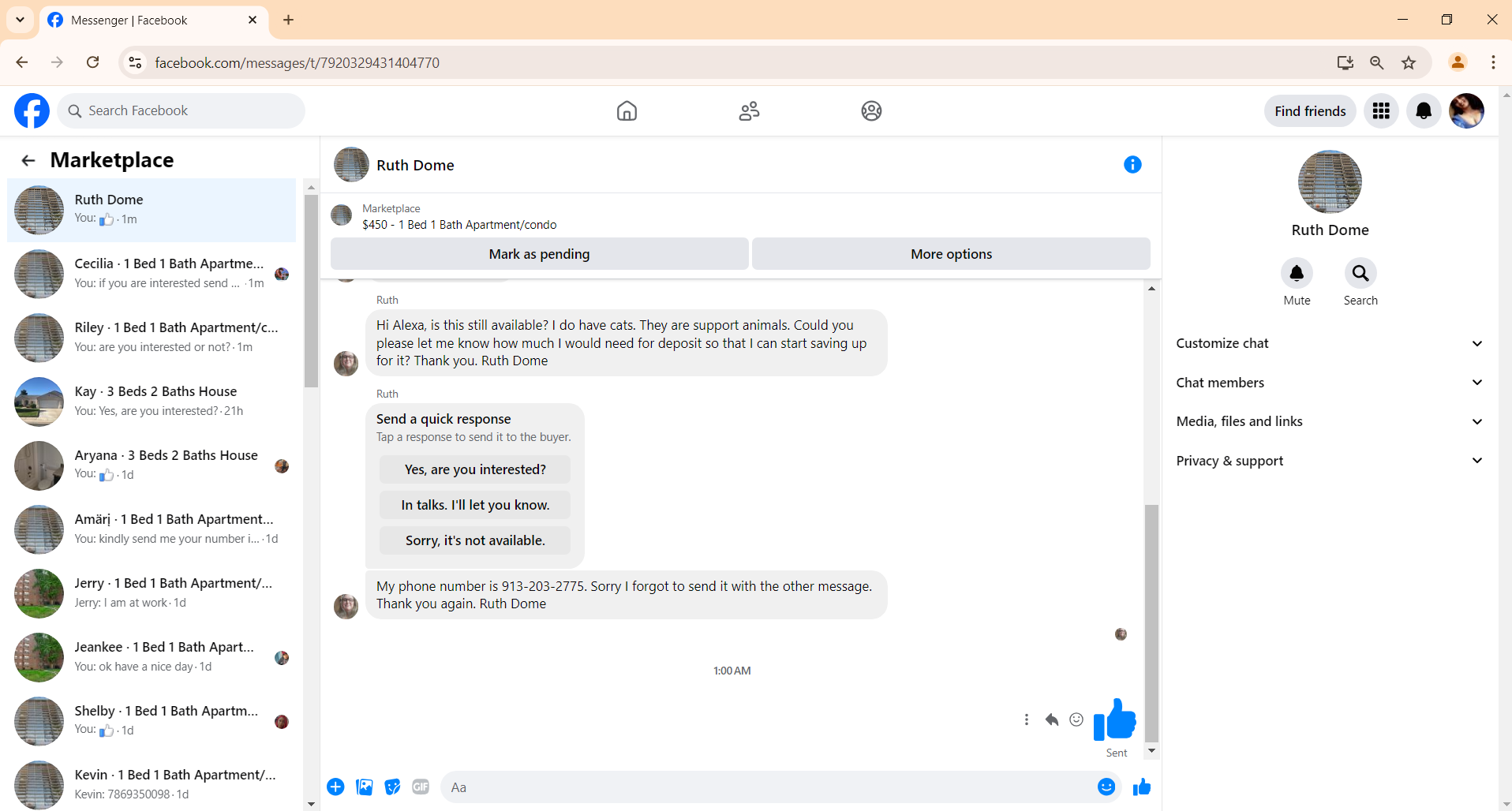Image resolution: width=1512 pixels, height=811 pixels.
Task: Open the Friends icon in top navigation
Action: click(x=749, y=111)
